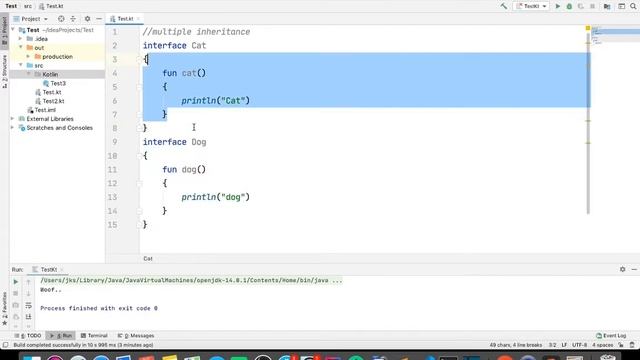Click the println("dog") statement
This screenshot has height=360, width=640.
[216, 197]
